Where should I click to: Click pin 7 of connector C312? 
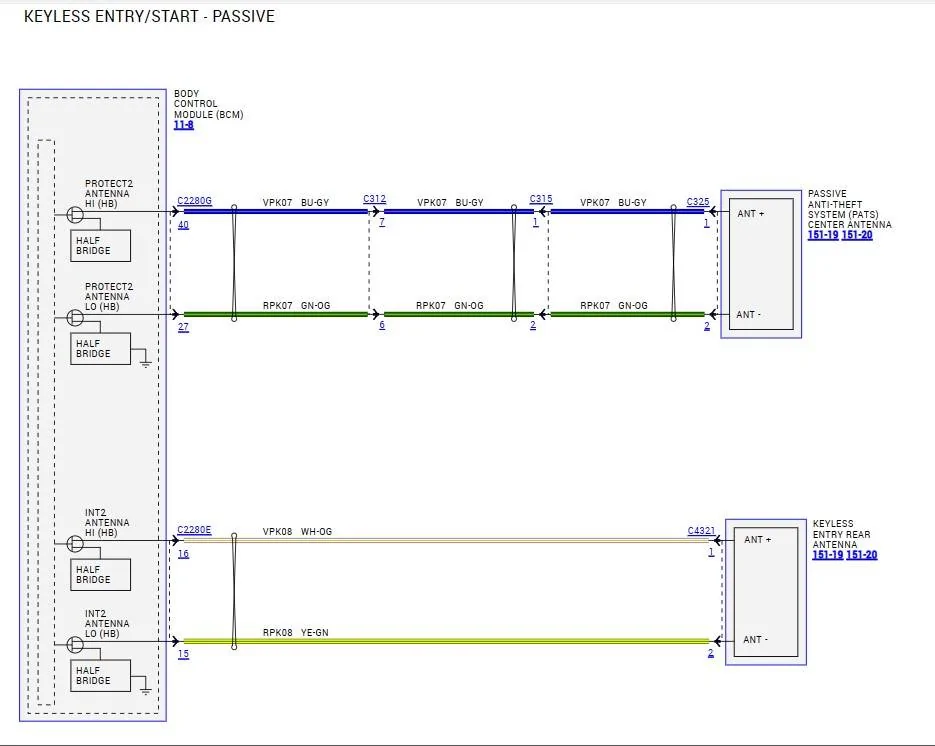382,222
